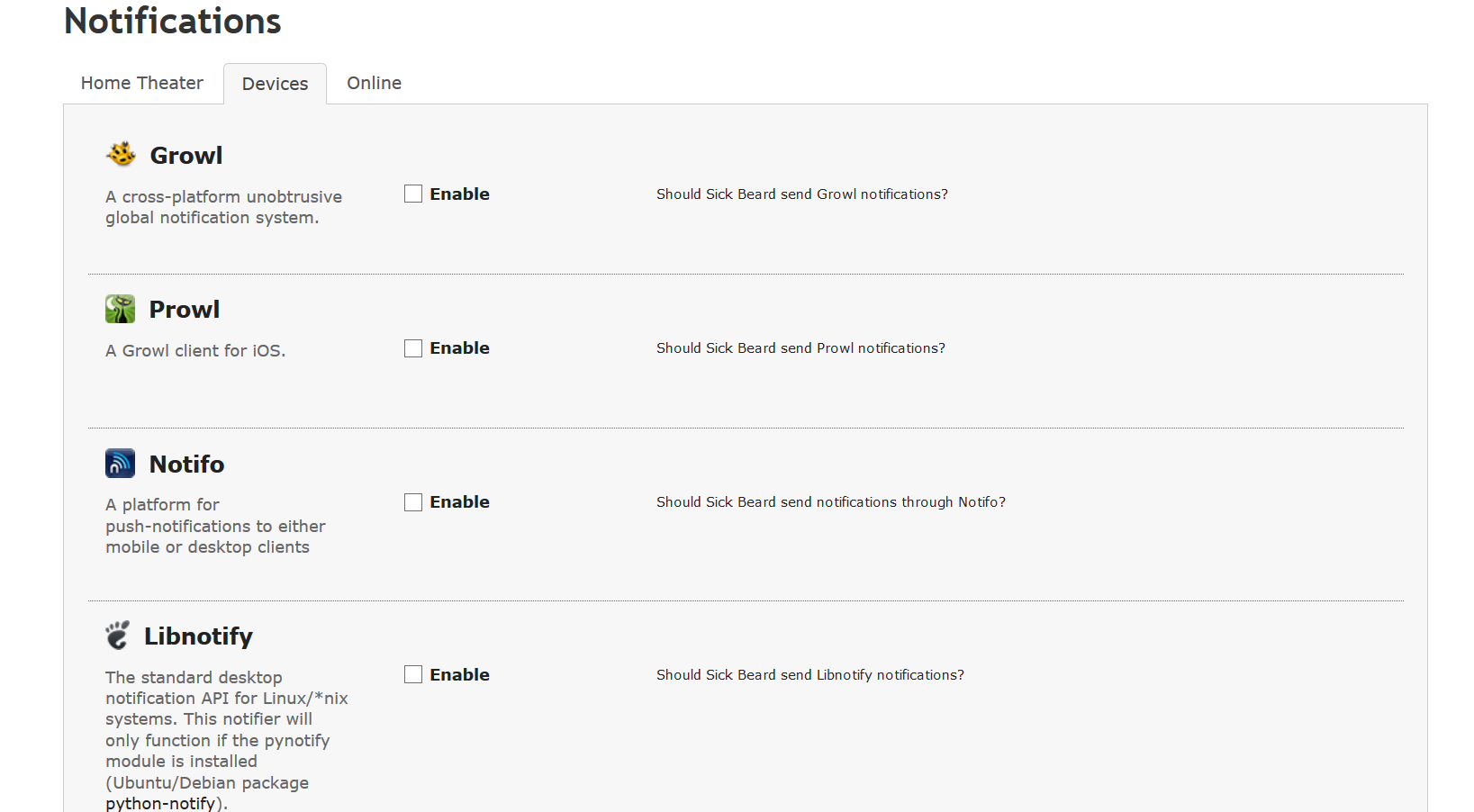Click the Enable label in Notifo section

tap(459, 502)
